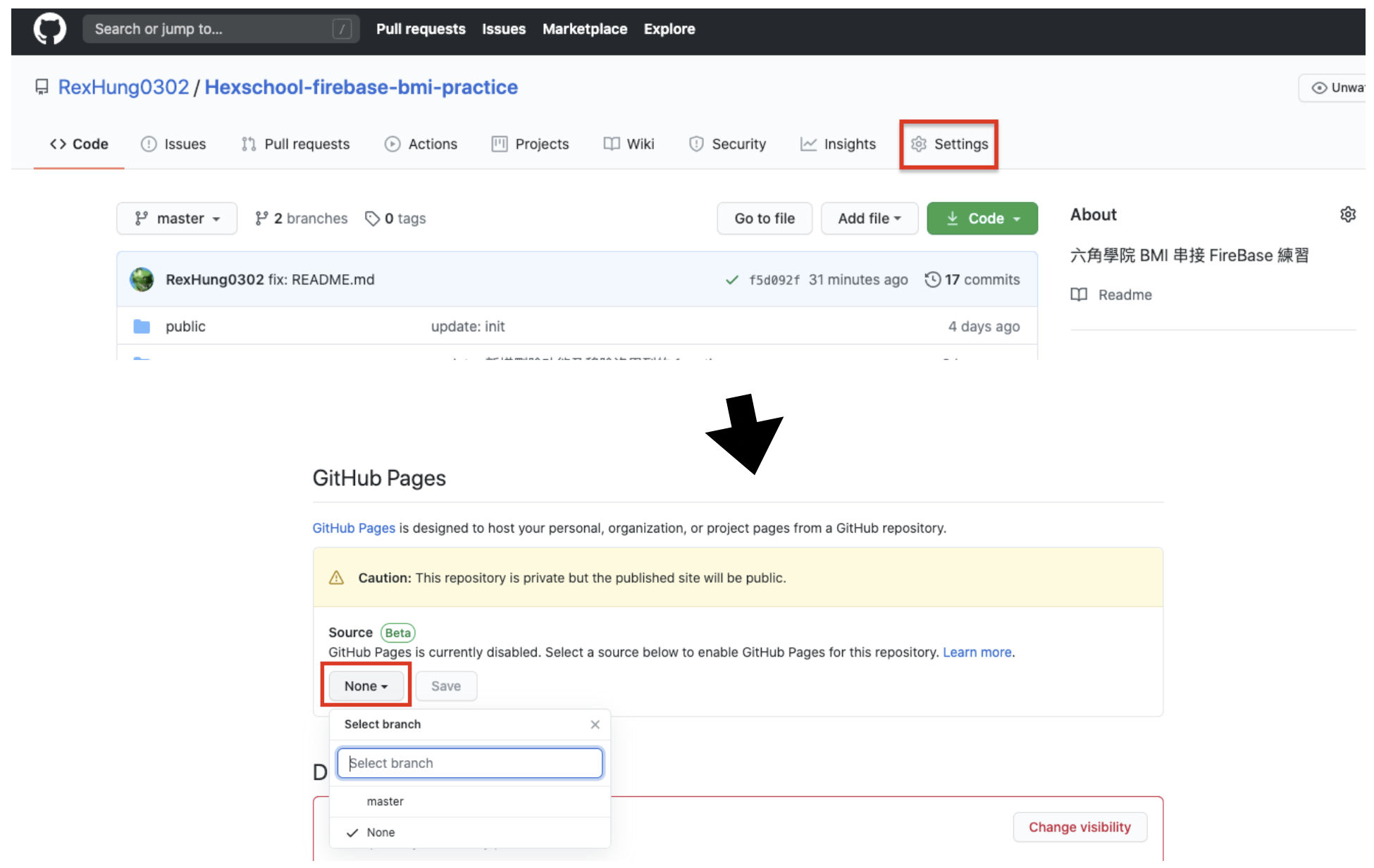The width and height of the screenshot is (1374, 868).
Task: Open the master branch dropdown
Action: coord(177,218)
